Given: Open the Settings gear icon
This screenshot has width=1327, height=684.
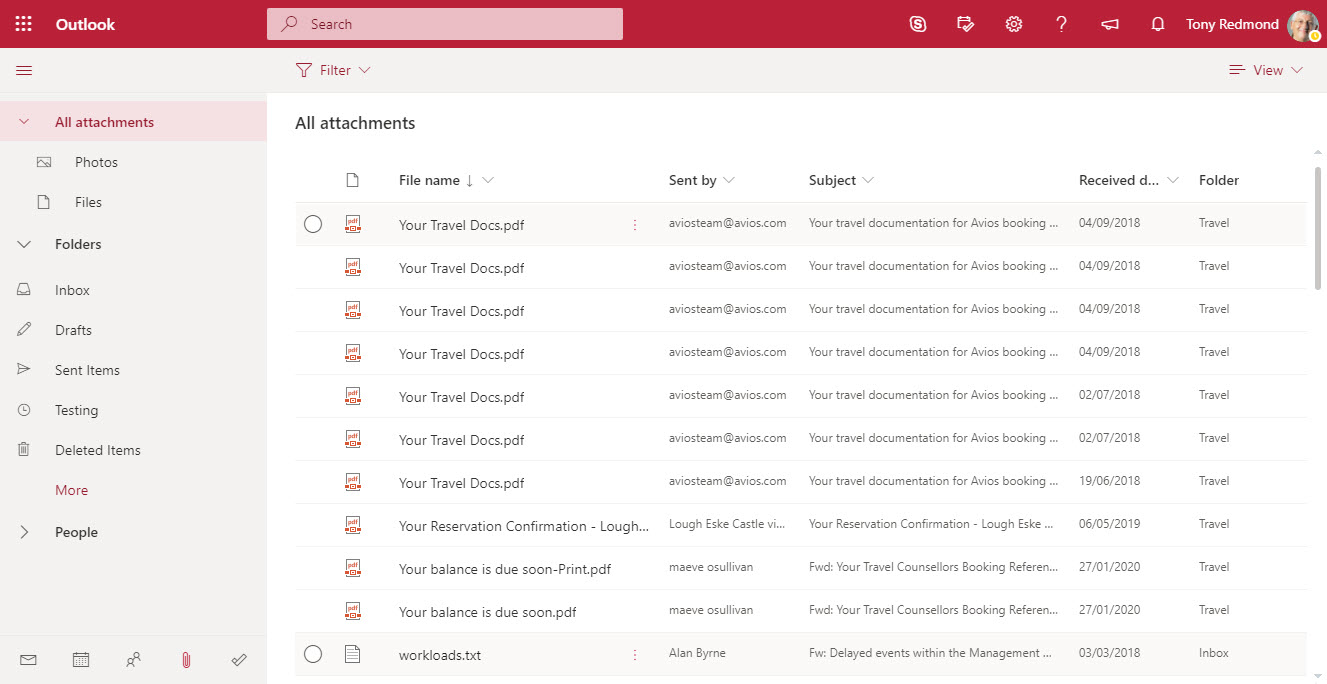Looking at the screenshot, I should [x=1014, y=24].
